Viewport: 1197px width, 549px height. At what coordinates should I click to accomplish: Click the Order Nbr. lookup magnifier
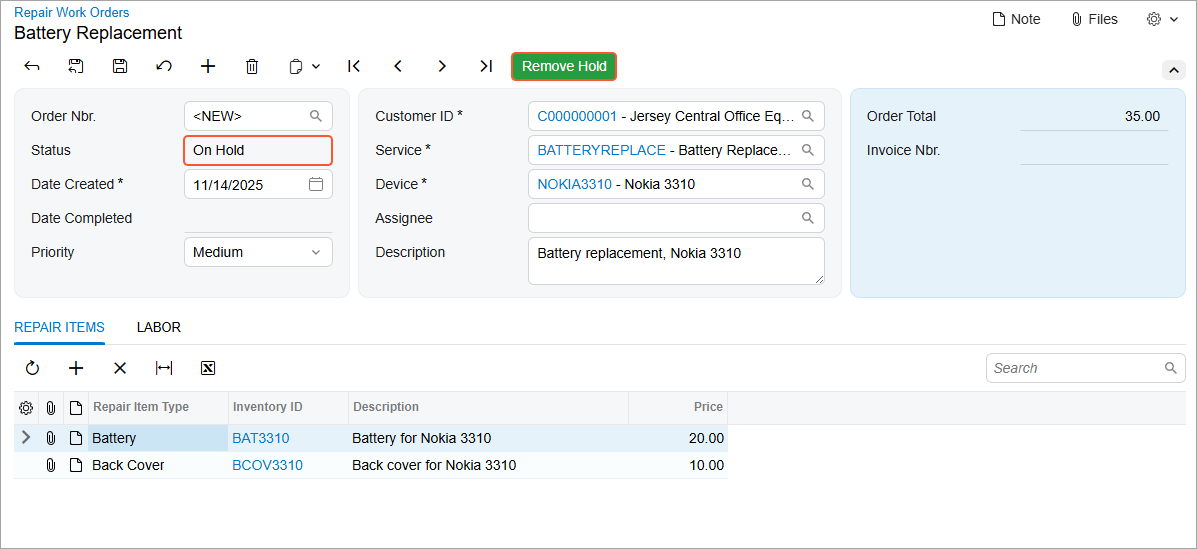[316, 116]
